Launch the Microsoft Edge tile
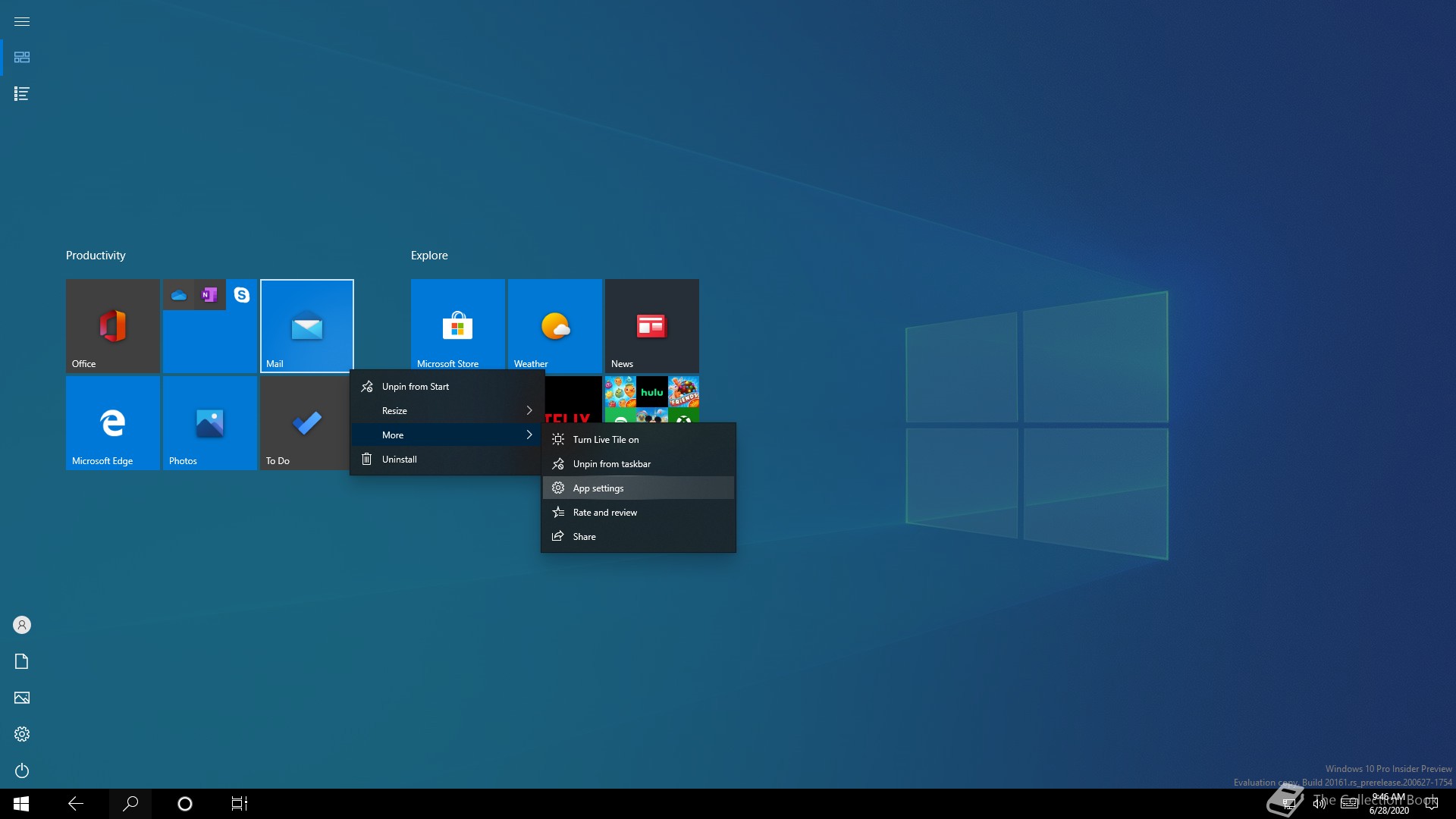1456x819 pixels. pyautogui.click(x=113, y=423)
